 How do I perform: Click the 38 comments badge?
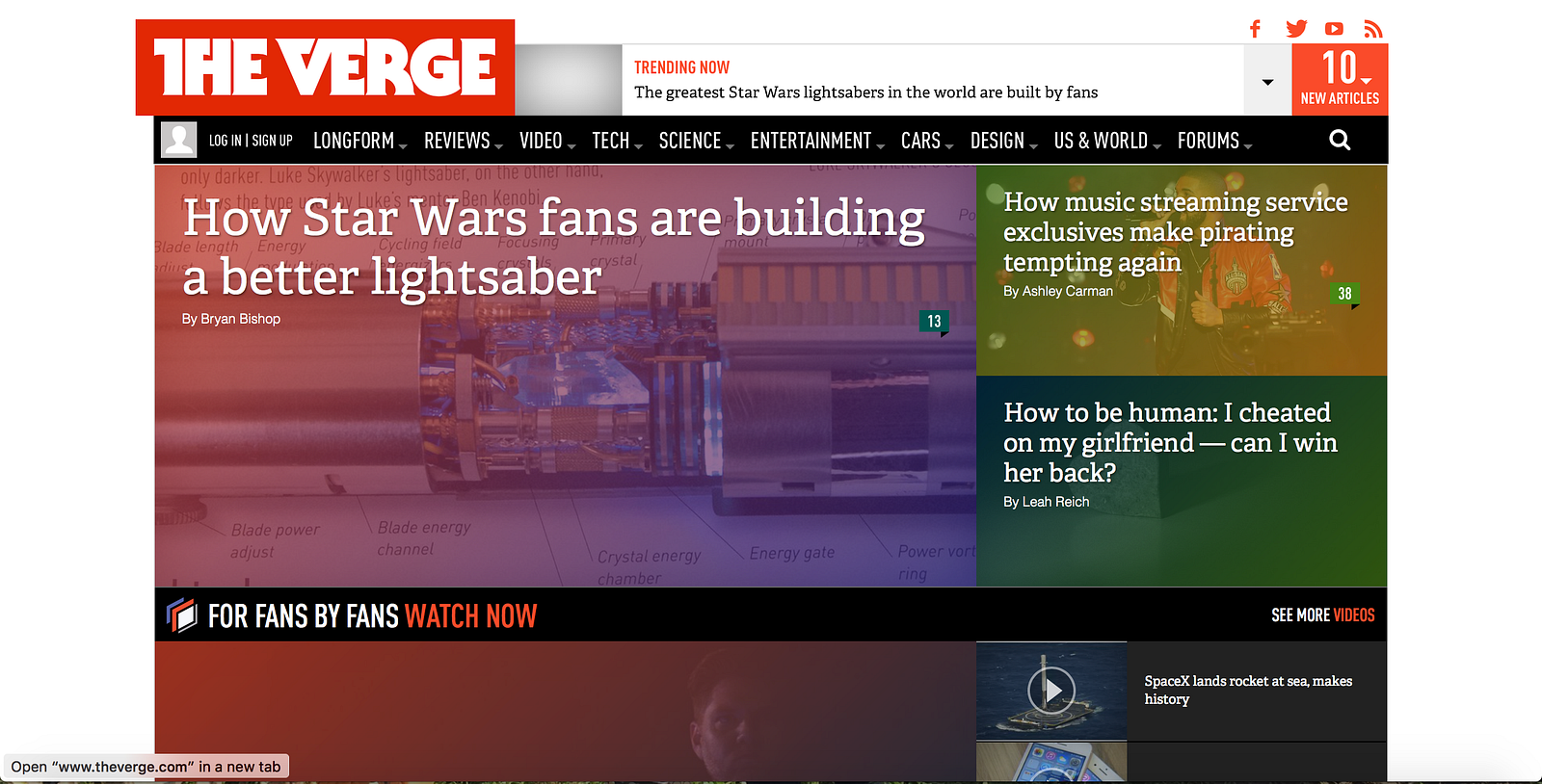click(x=1344, y=294)
